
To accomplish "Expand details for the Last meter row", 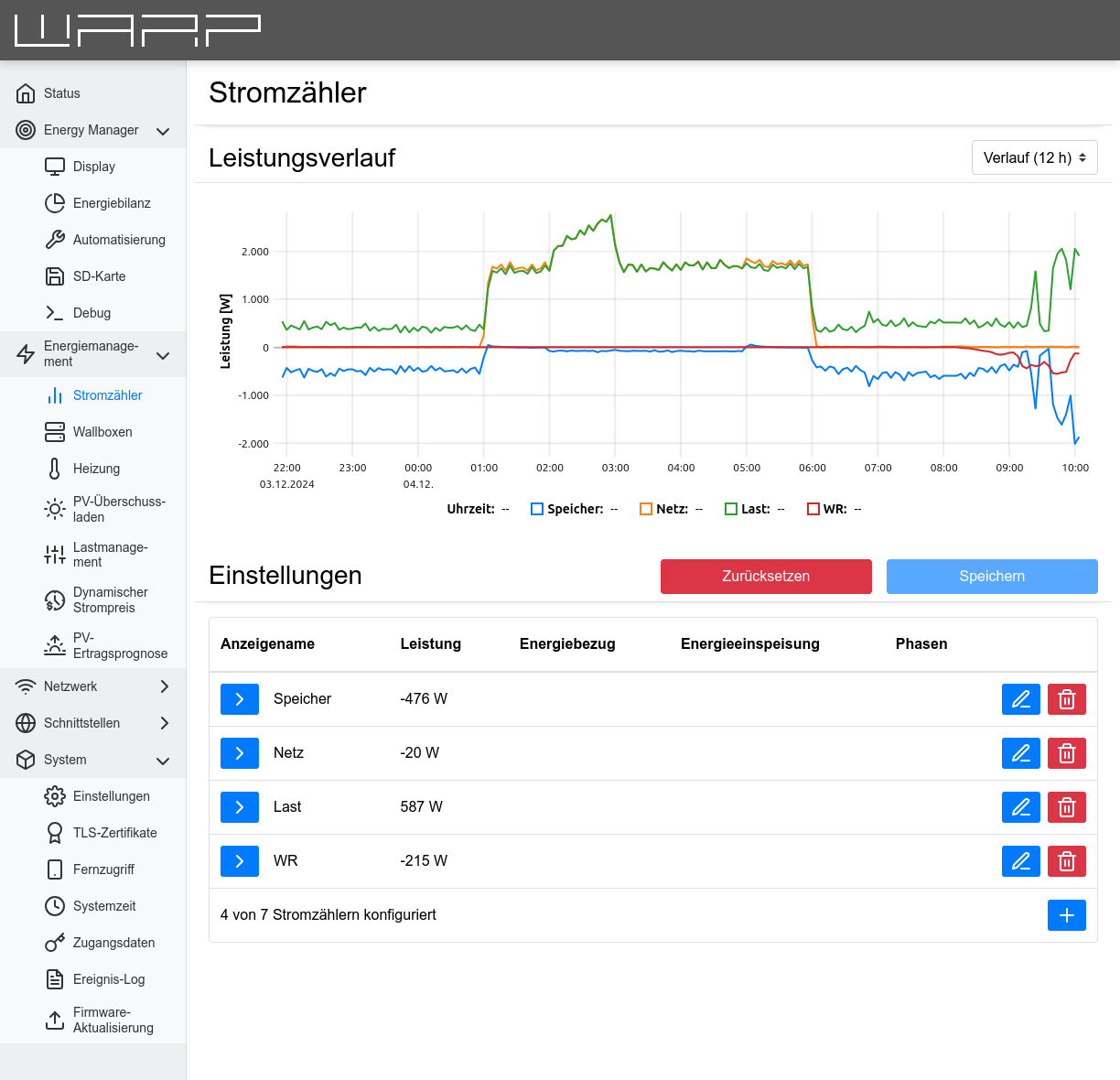I will click(x=239, y=806).
